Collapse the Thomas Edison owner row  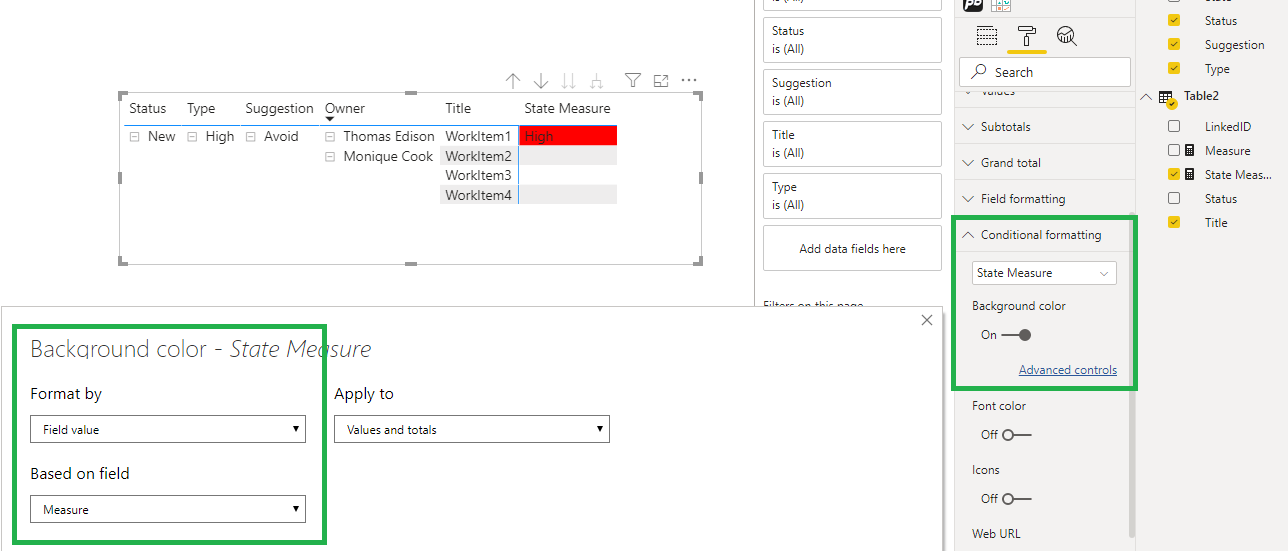[x=330, y=137]
